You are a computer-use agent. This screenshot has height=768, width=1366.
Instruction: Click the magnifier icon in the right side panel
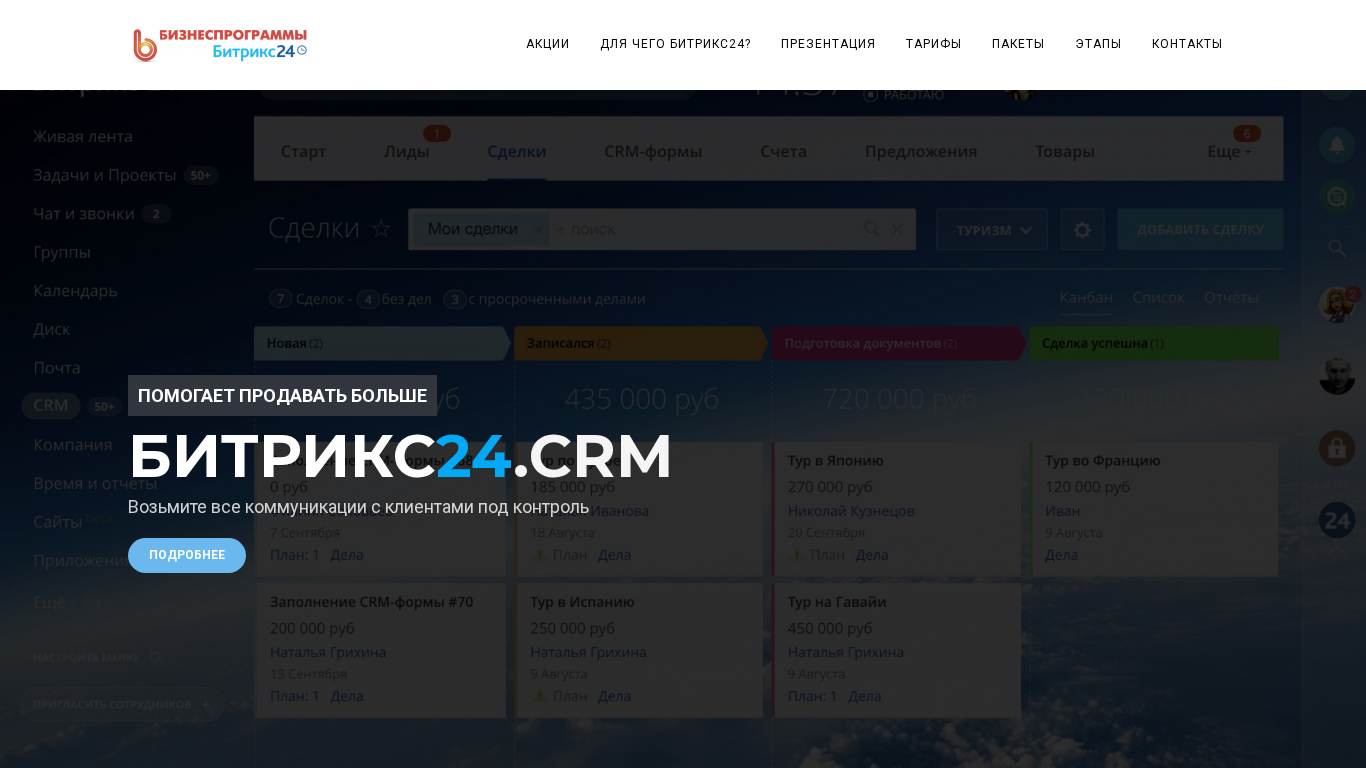[1337, 248]
